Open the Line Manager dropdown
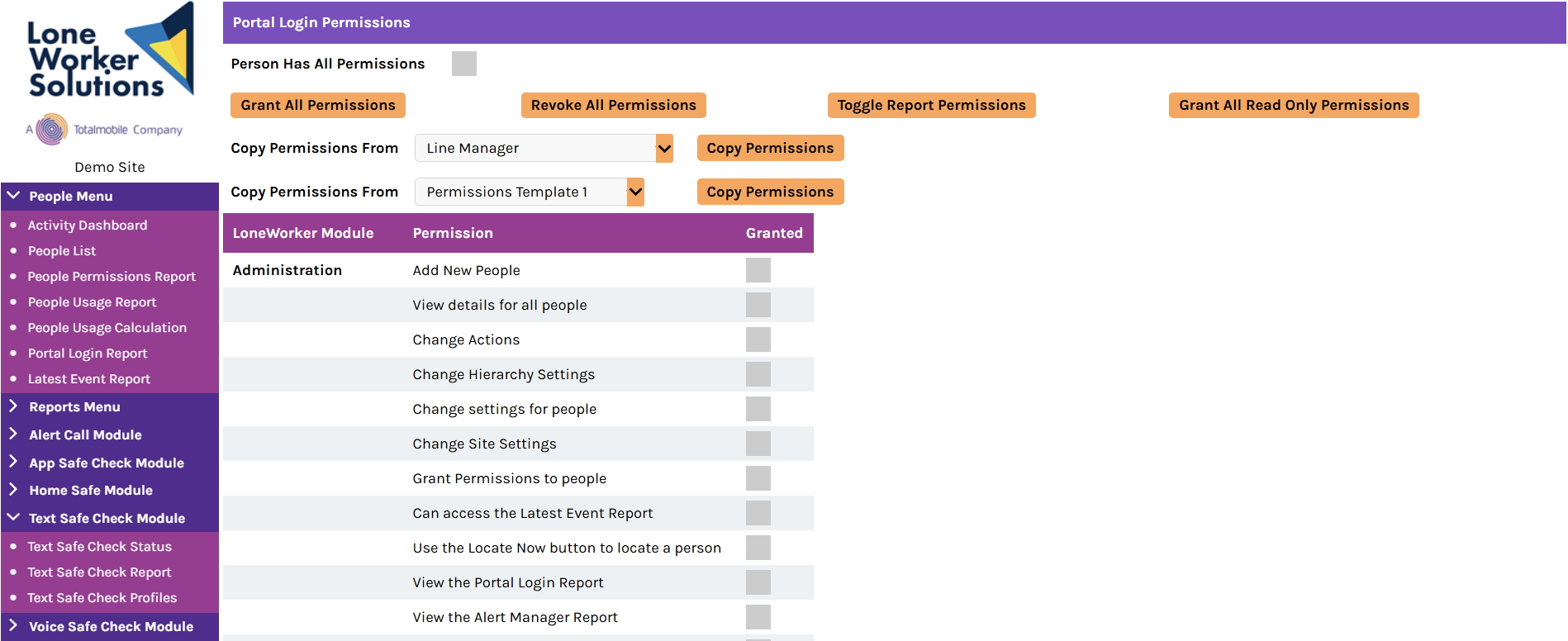1568x641 pixels. 544,148
